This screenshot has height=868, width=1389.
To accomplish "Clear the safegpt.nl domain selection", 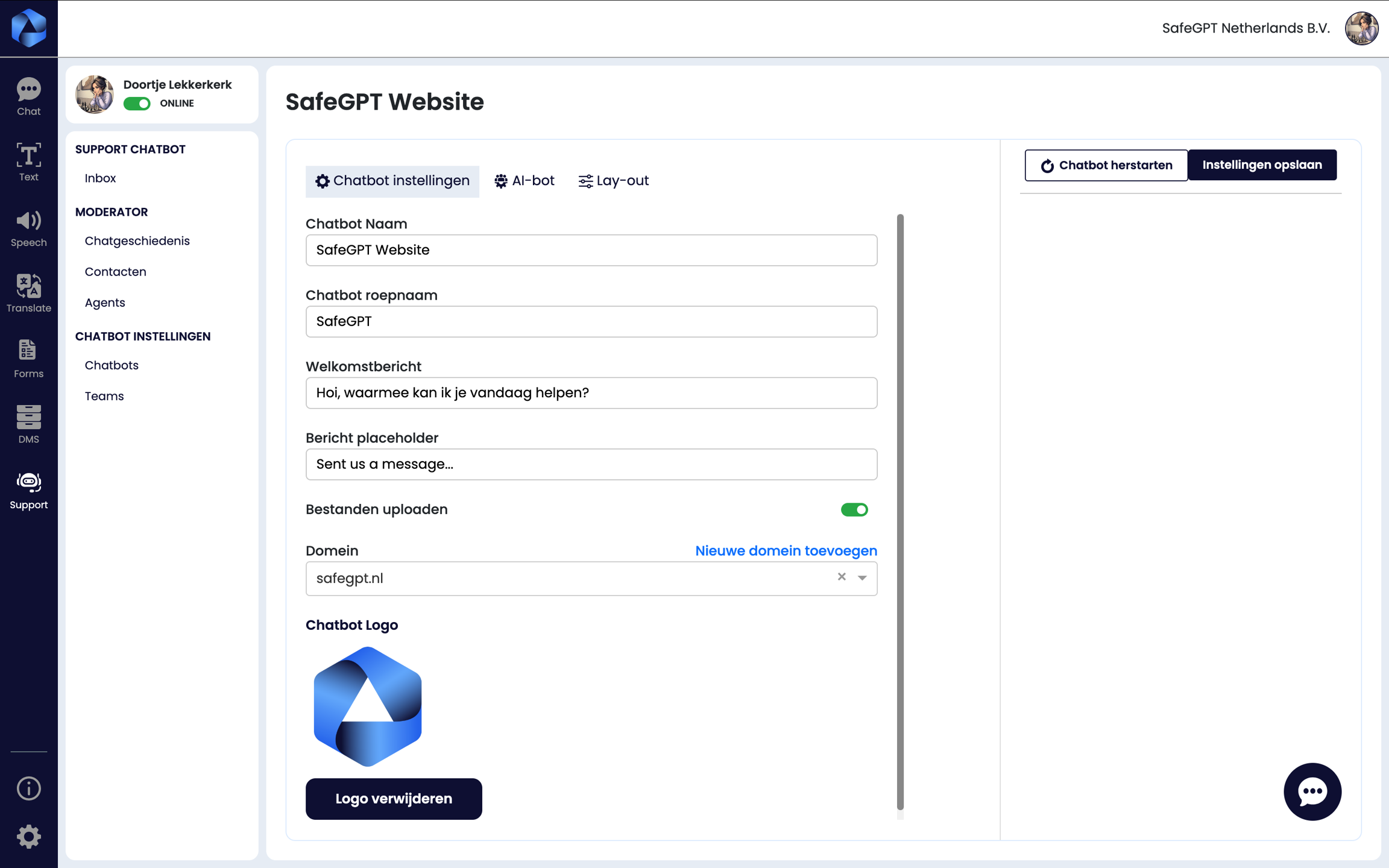I will [842, 577].
